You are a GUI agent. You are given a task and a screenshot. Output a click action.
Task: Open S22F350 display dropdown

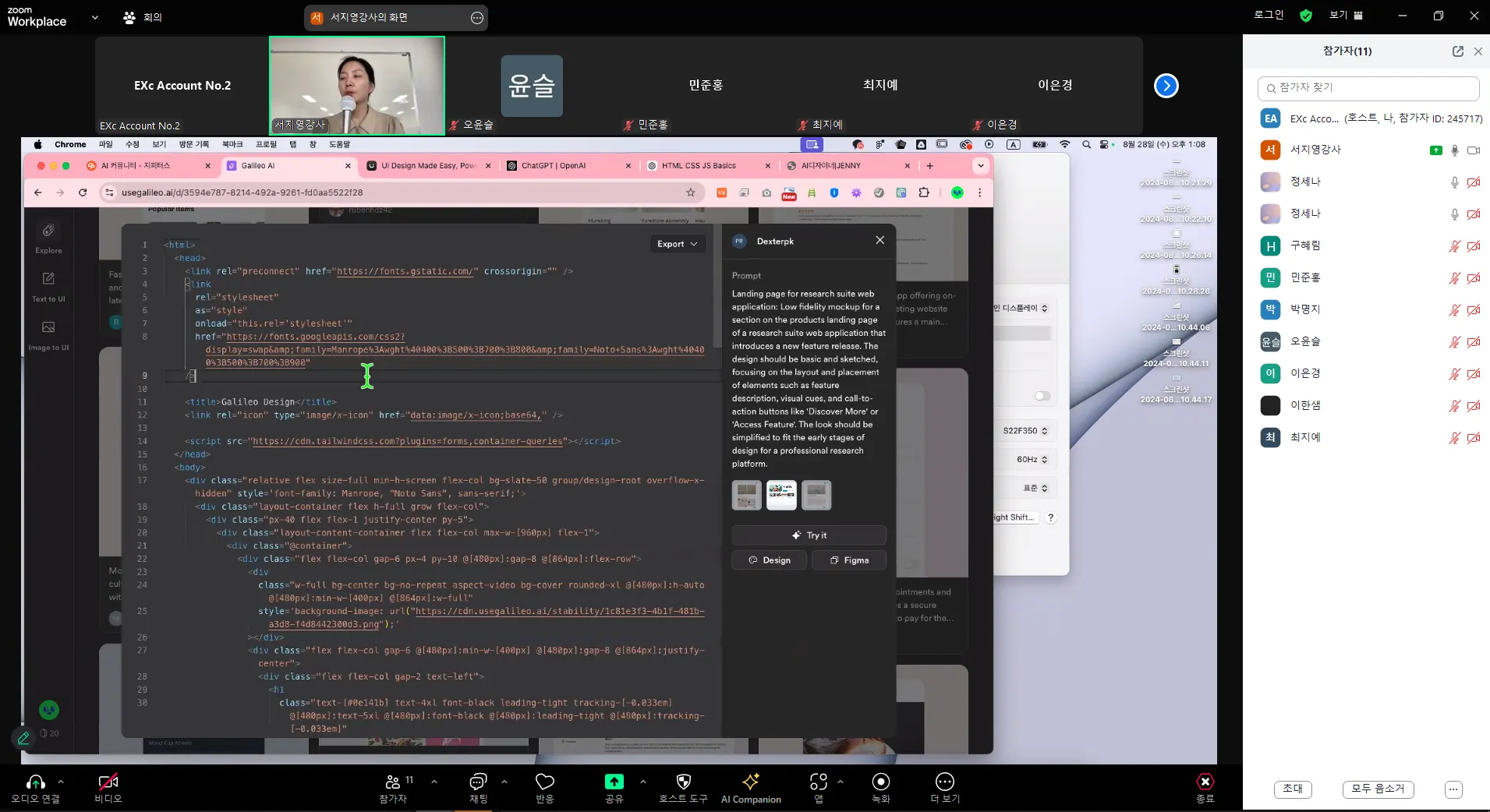pos(1025,431)
